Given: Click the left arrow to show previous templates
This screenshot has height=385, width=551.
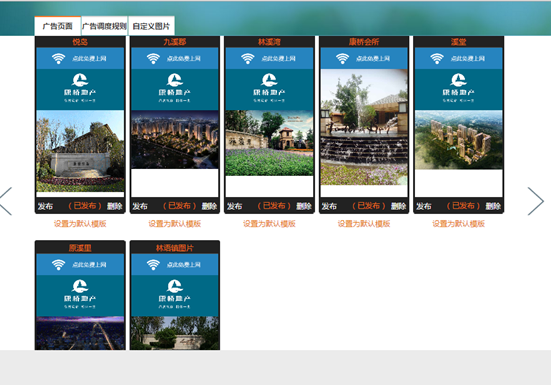Looking at the screenshot, I should point(6,201).
